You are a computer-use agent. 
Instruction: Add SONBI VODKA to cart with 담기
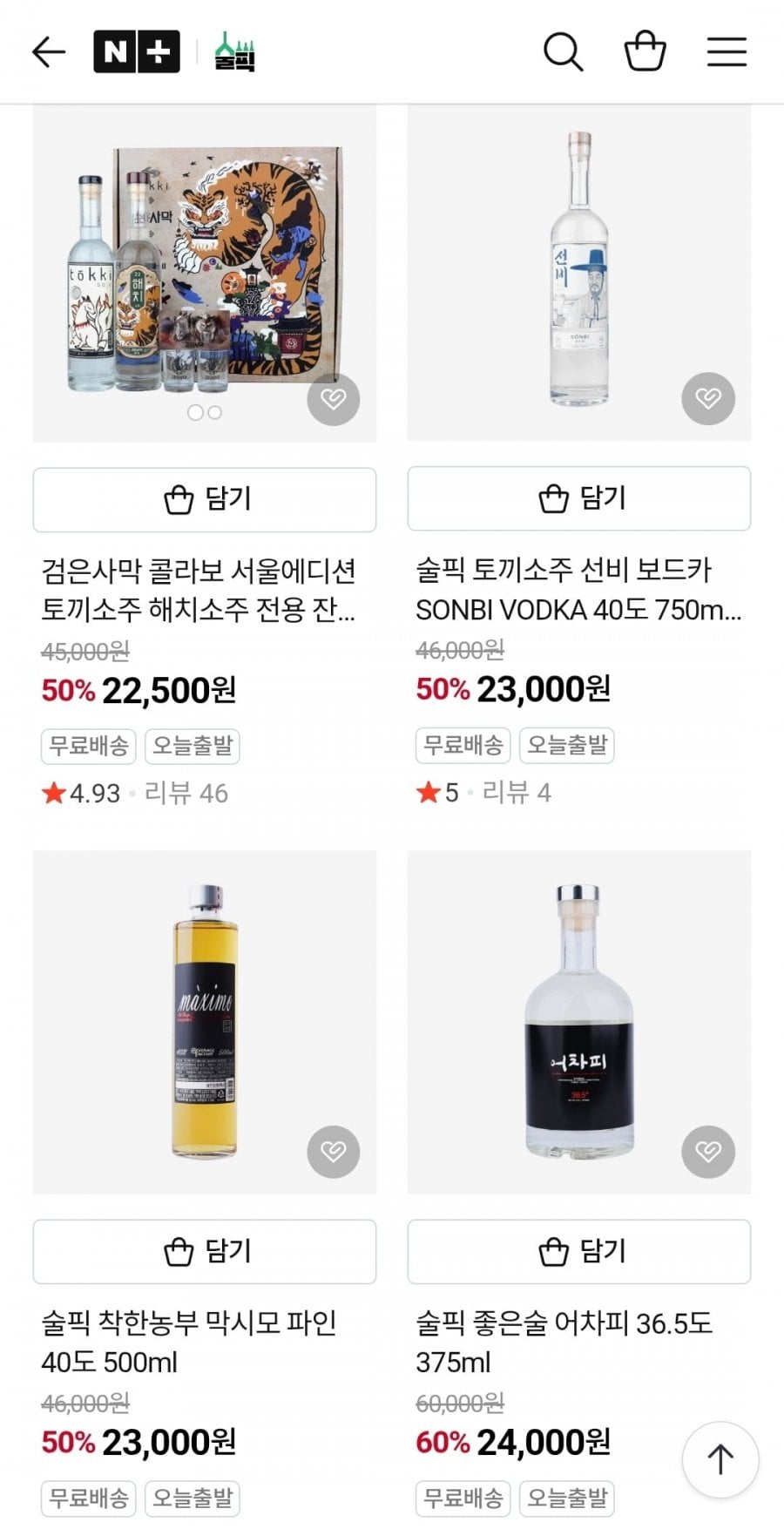[x=579, y=499]
